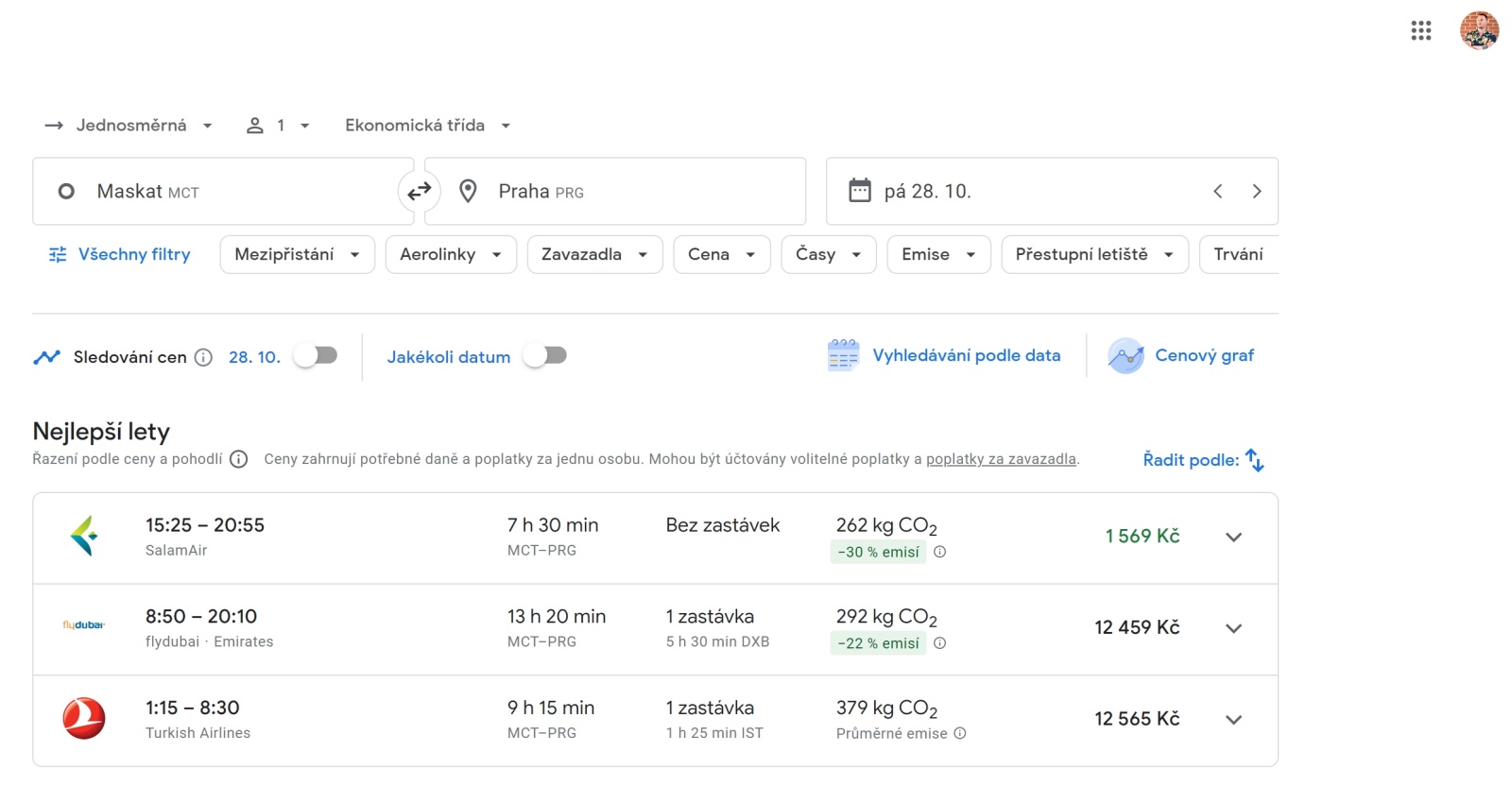Open Přestupní letiště filter dropdown

[1094, 254]
